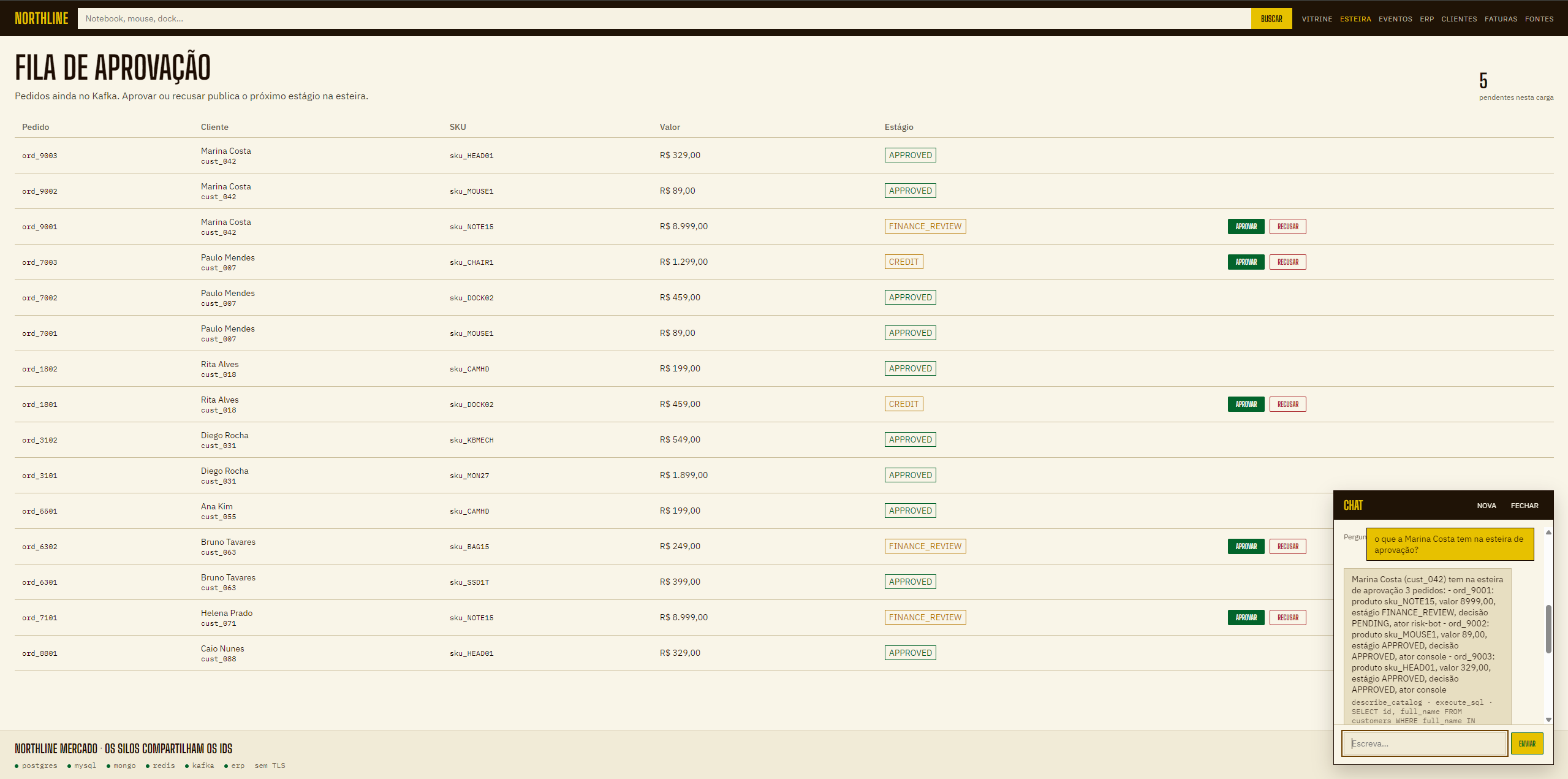Refuse order ord_6302

pyautogui.click(x=1287, y=546)
